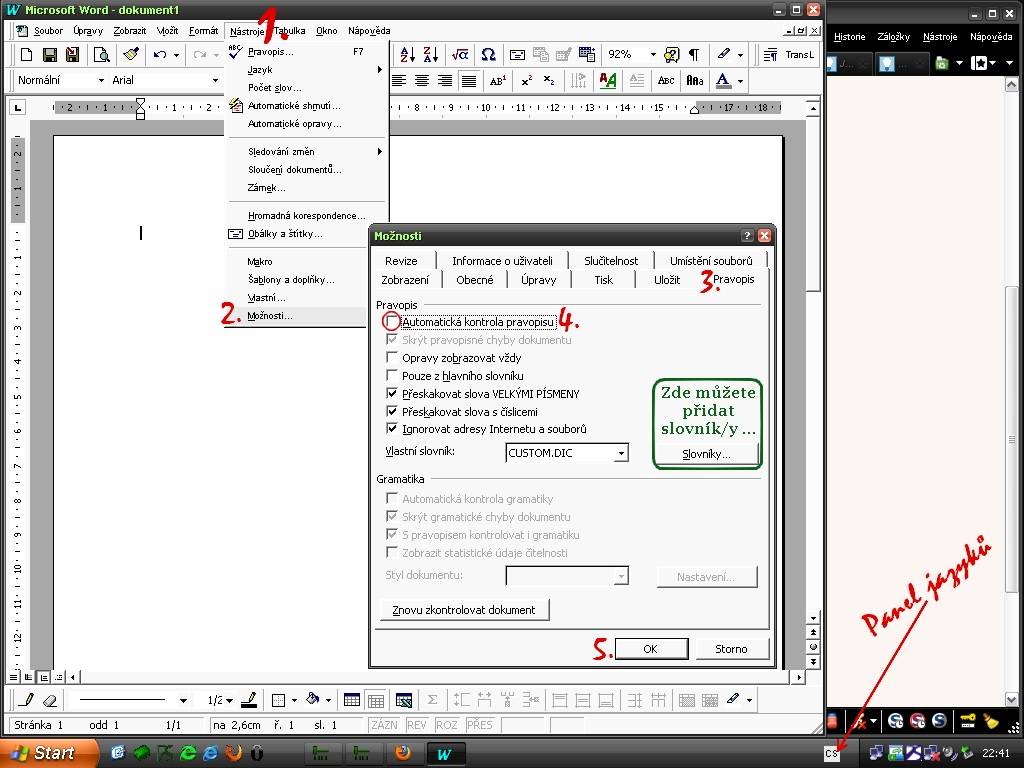
Task: Switch to the Zobrazení tab
Action: point(405,280)
